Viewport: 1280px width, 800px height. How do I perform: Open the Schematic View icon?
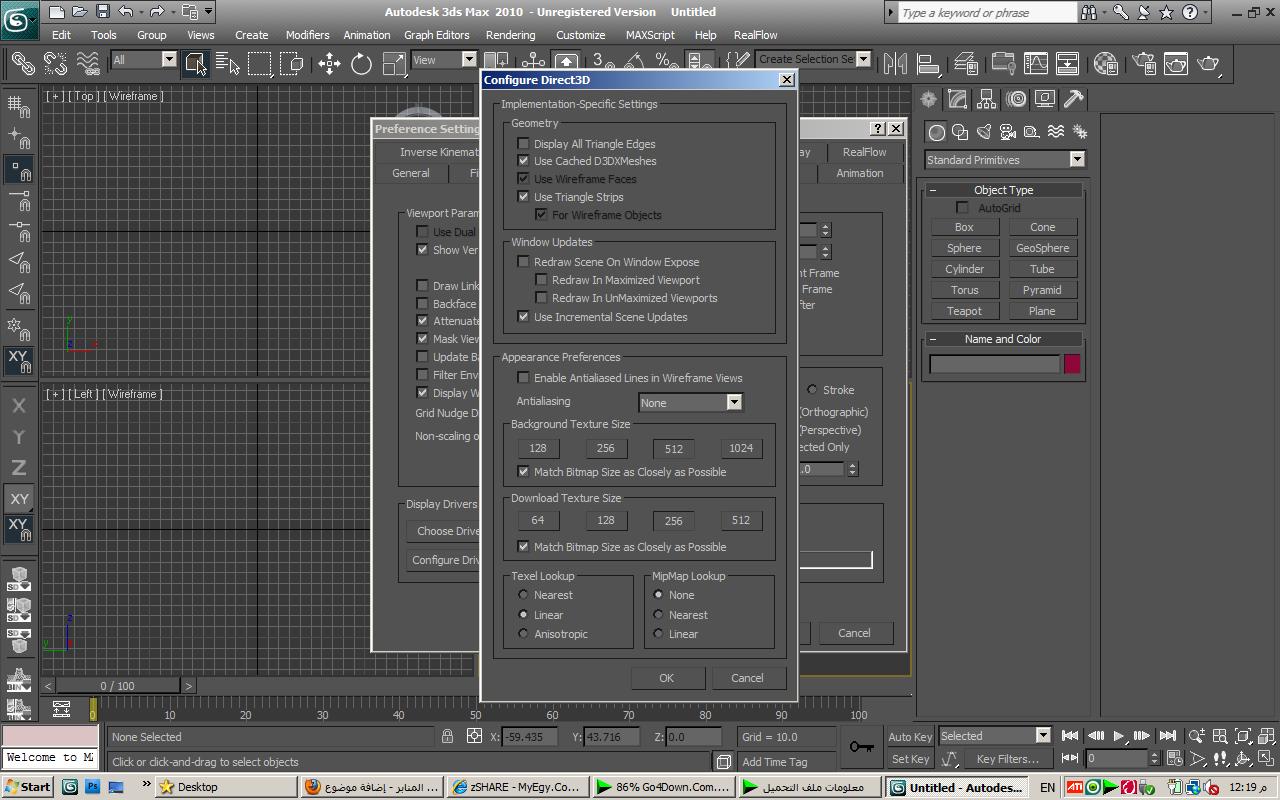(x=1068, y=63)
